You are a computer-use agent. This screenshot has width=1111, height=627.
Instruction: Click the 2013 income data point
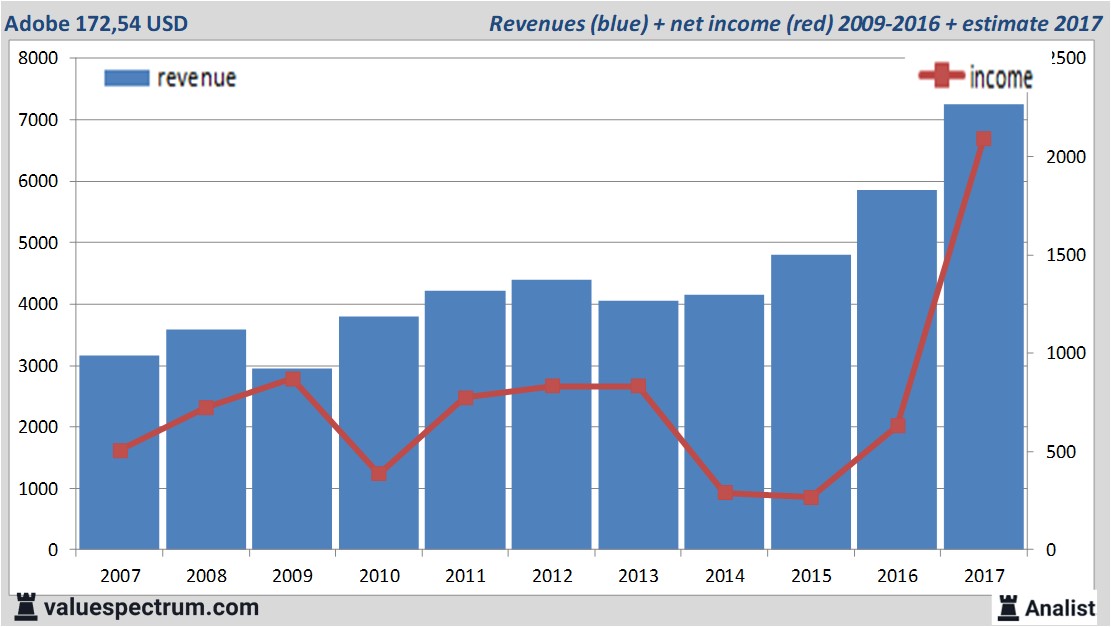(x=638, y=386)
